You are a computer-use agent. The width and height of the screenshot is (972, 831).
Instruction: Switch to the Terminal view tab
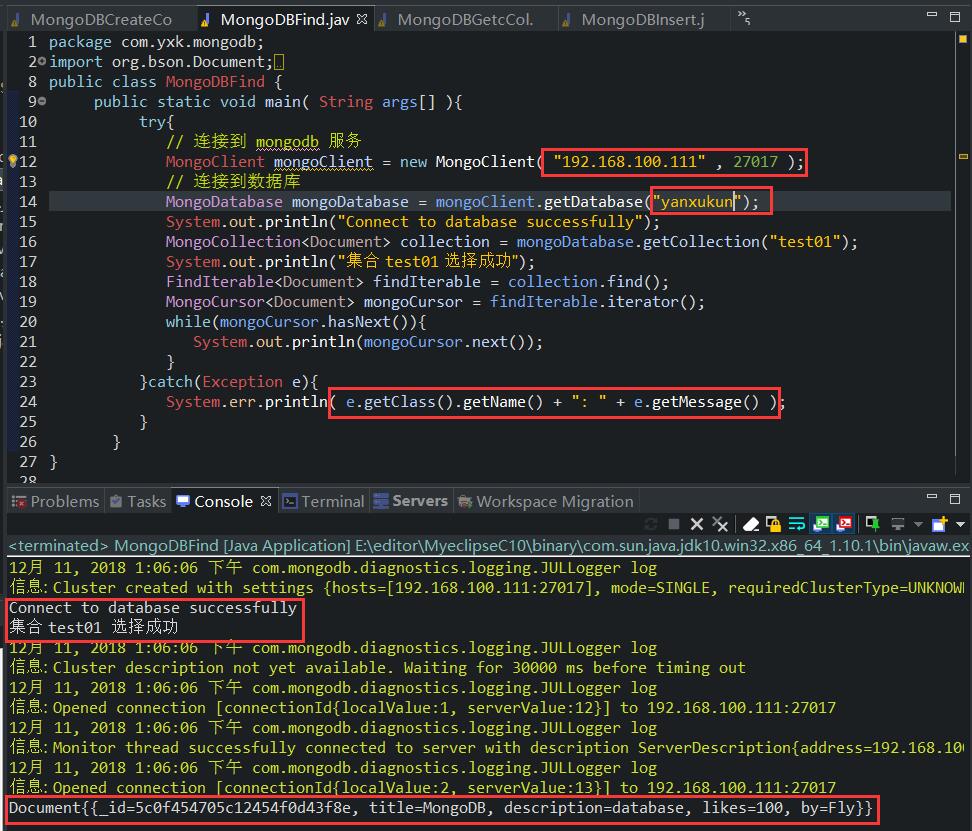[x=324, y=501]
